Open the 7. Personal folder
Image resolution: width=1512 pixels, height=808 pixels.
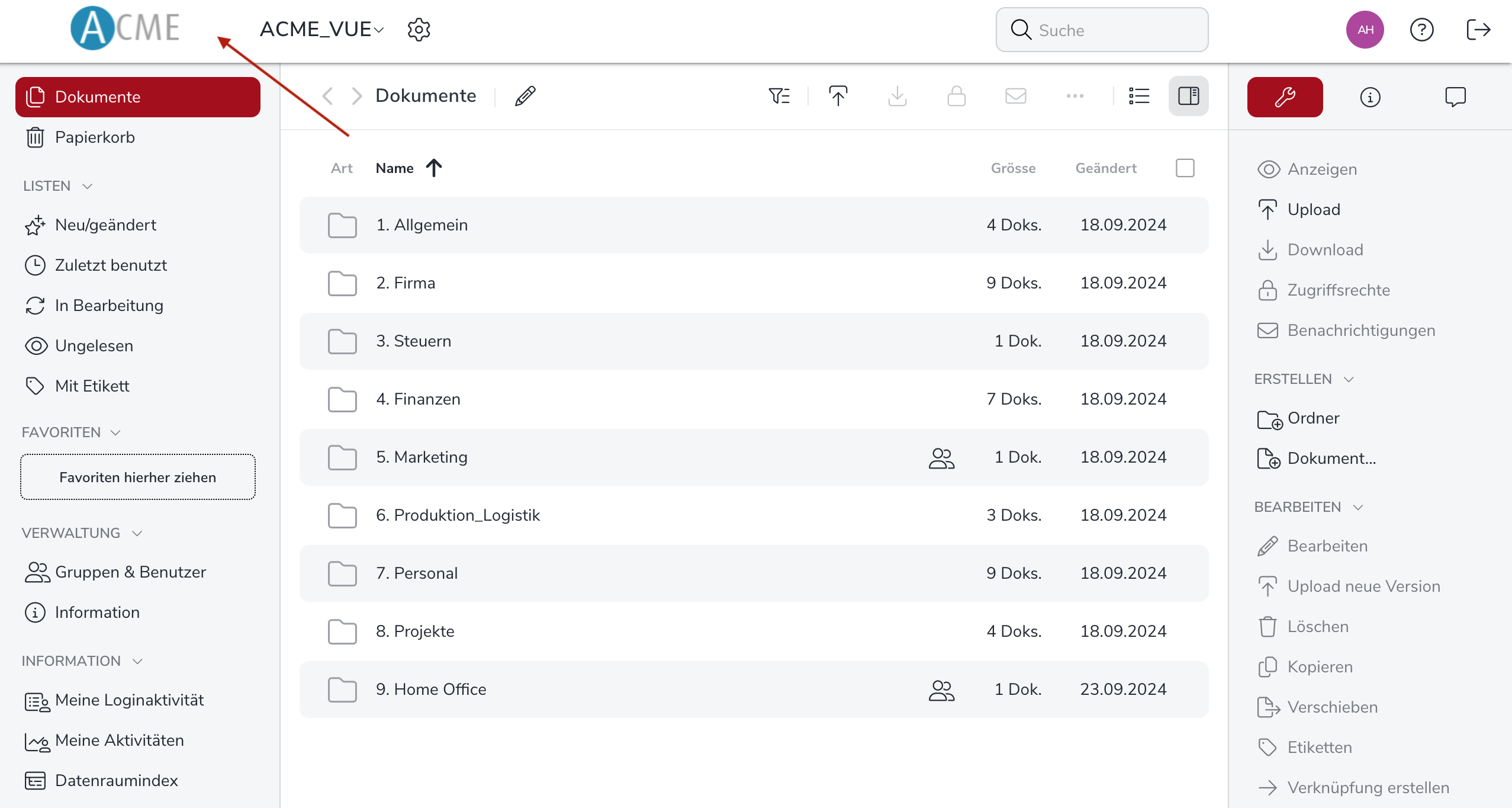click(x=425, y=573)
